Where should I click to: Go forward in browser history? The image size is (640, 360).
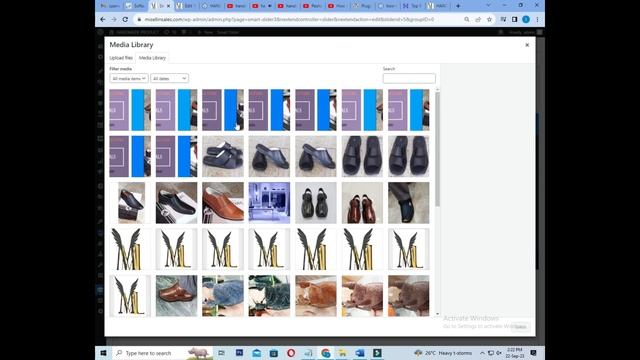click(114, 19)
